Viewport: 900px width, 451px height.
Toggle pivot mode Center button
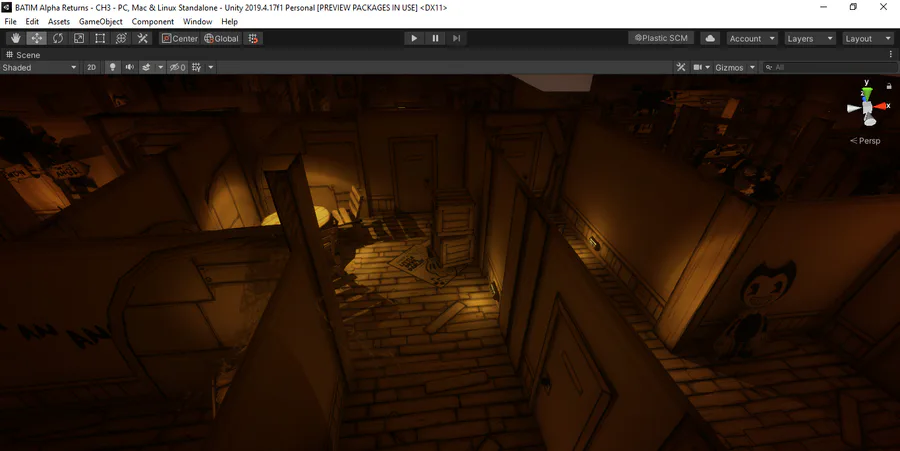pos(180,38)
